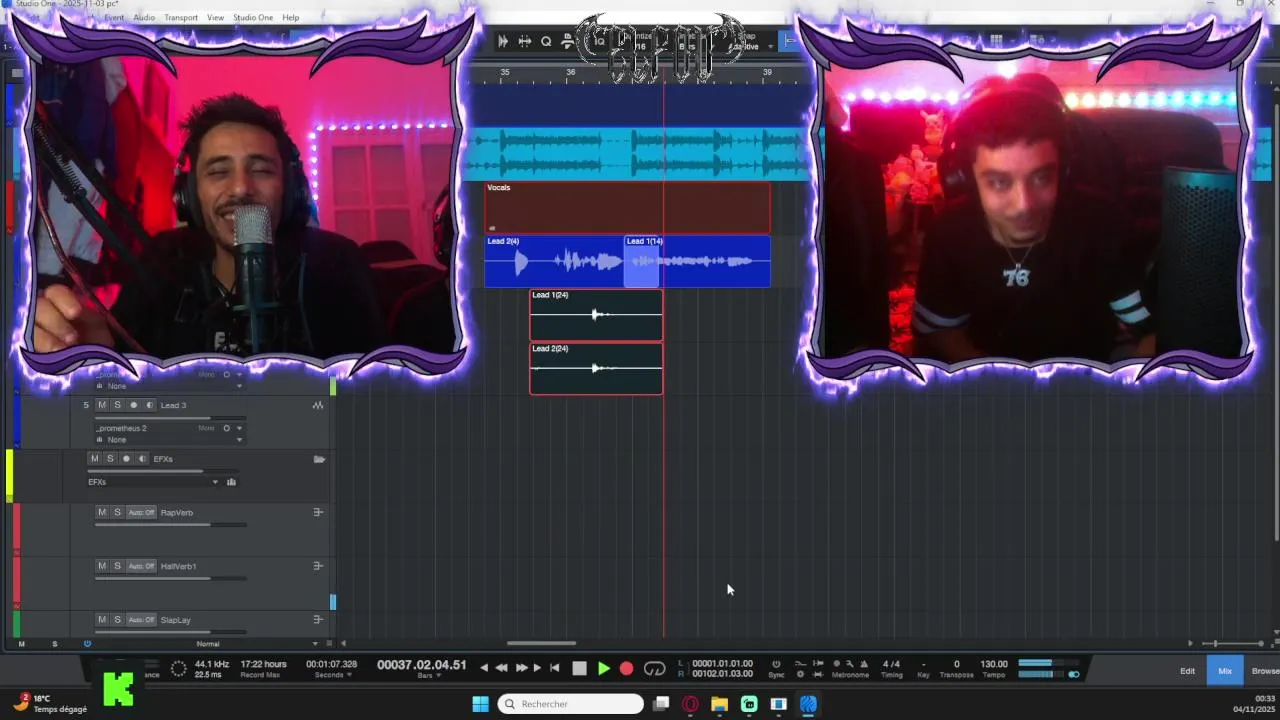Screen dimensions: 1280x720
Task: Stop playback with the stop button
Action: [580, 668]
